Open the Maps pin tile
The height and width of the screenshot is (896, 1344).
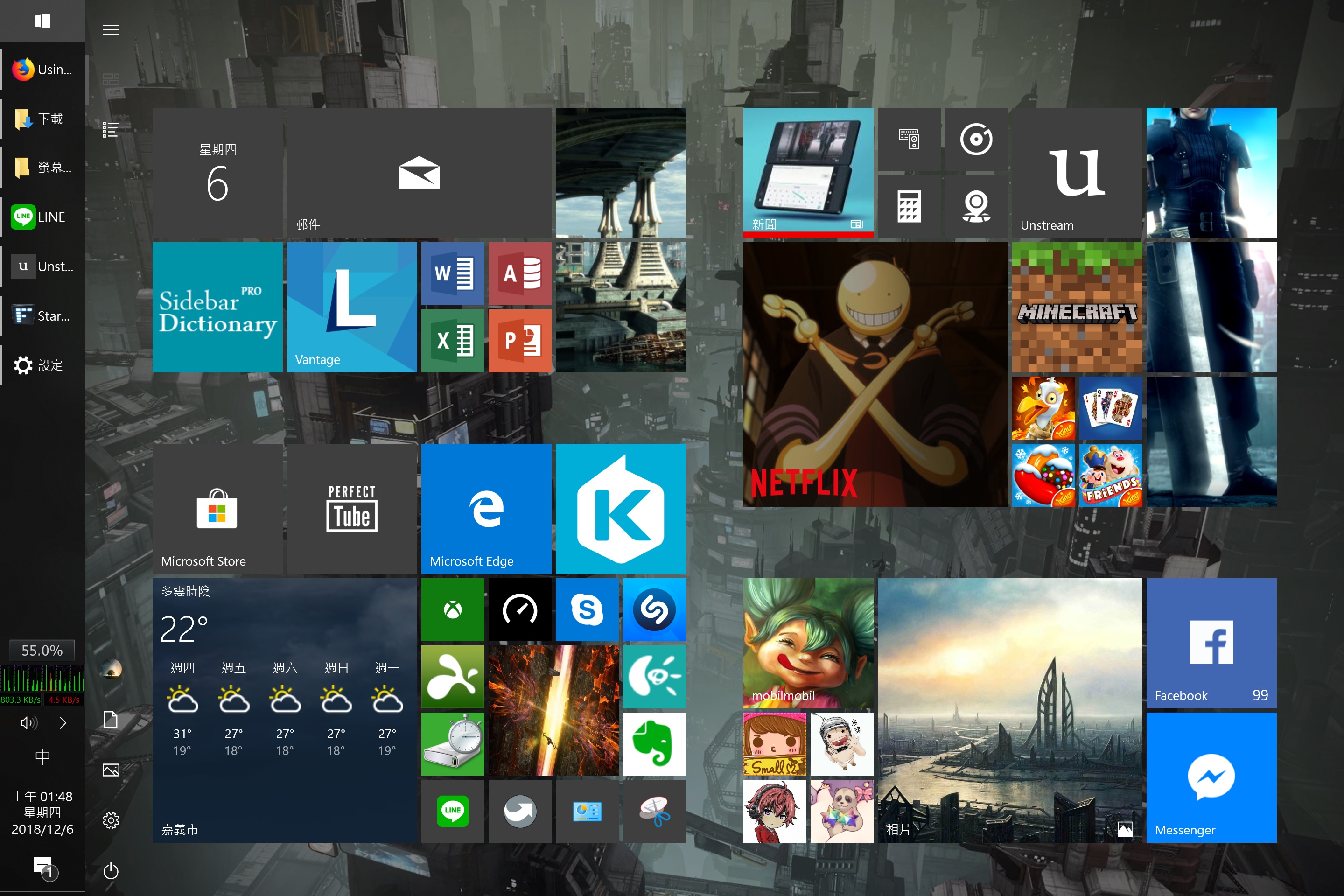(x=976, y=206)
